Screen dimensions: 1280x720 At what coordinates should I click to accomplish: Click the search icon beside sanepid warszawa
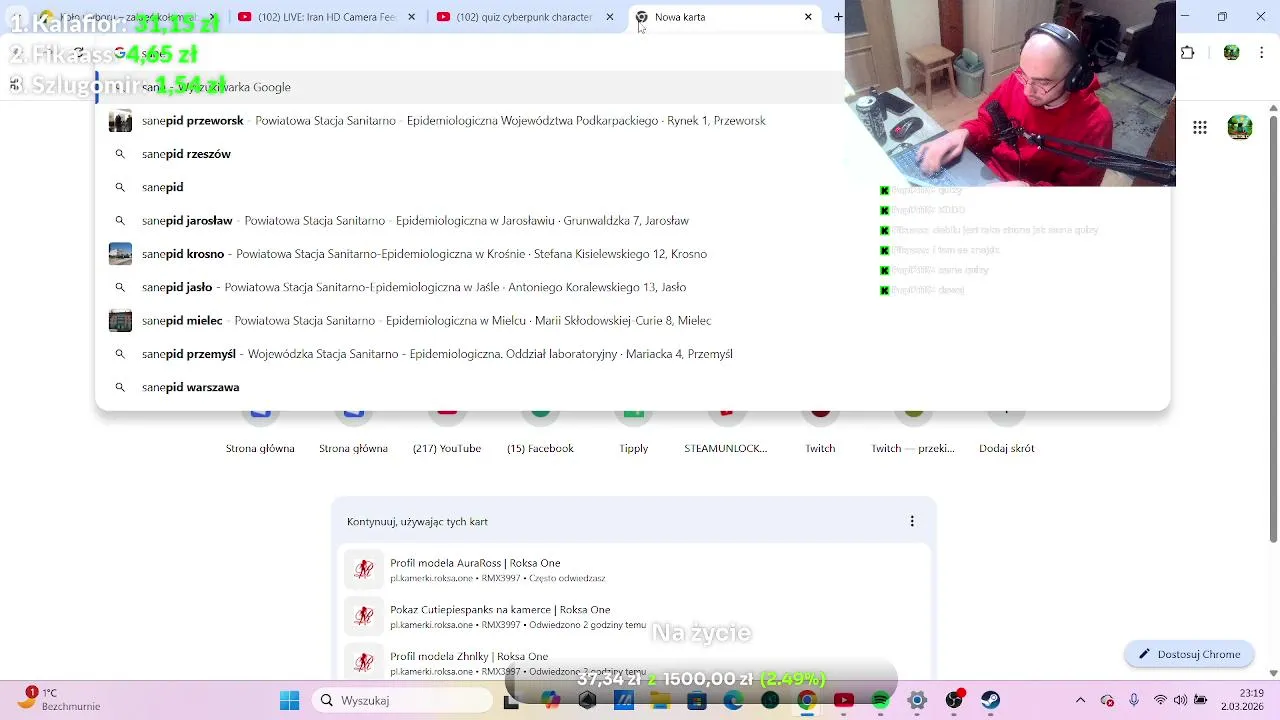coord(120,387)
